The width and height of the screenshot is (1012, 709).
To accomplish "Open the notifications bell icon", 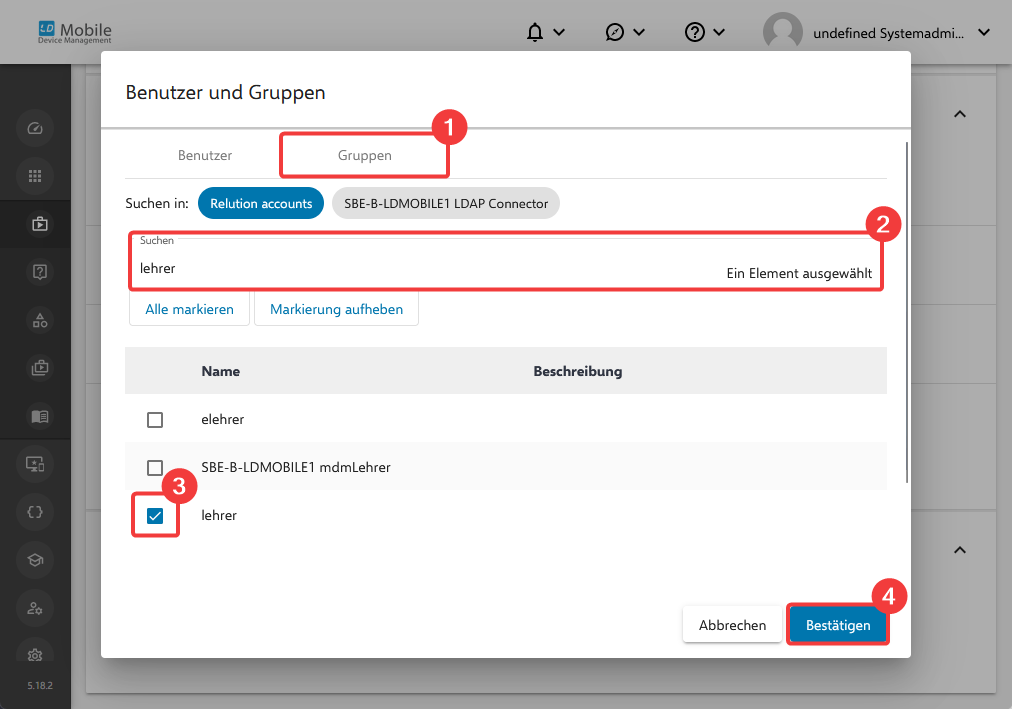I will tap(534, 32).
